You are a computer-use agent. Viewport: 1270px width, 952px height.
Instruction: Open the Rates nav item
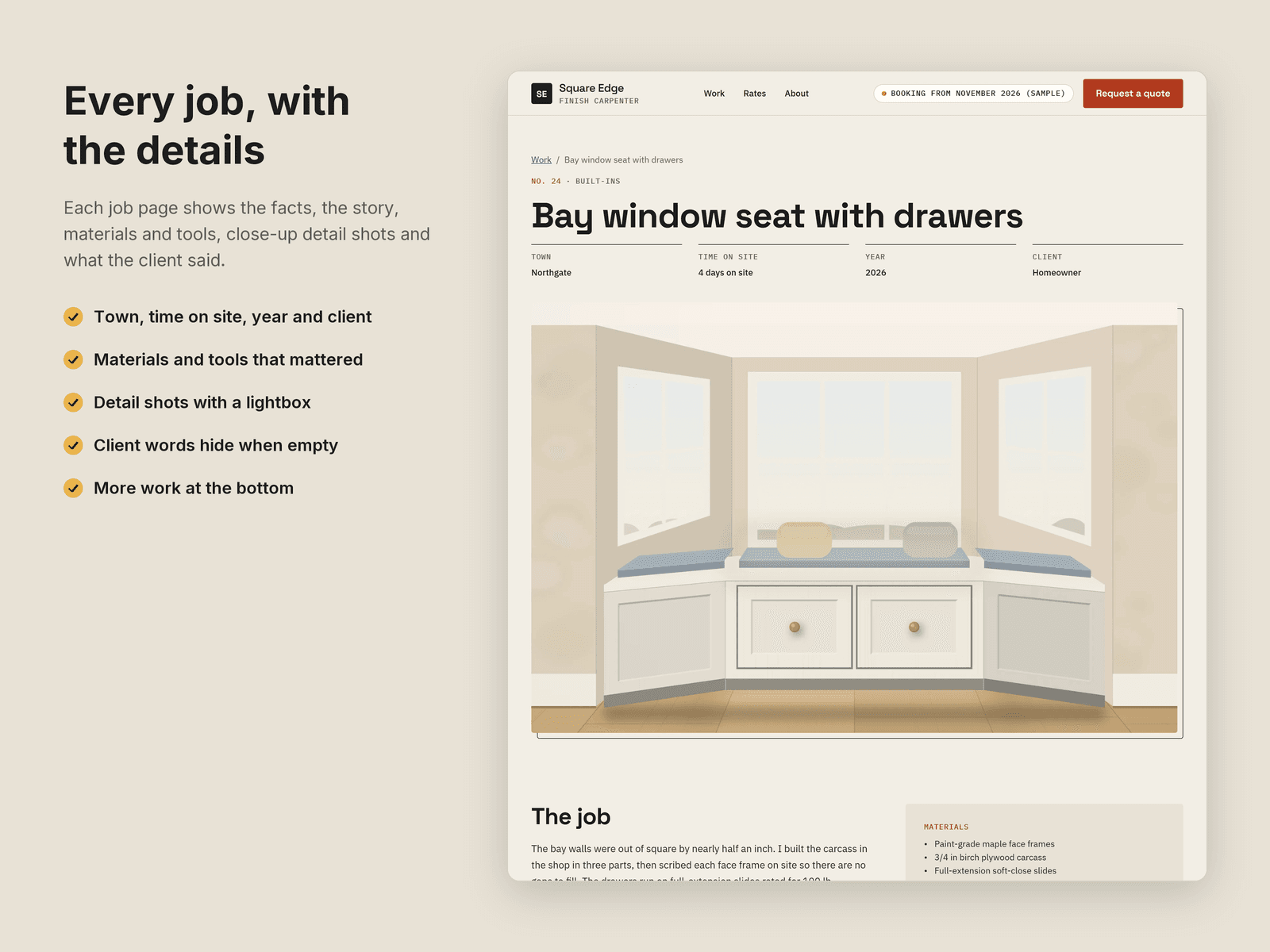[x=754, y=94]
